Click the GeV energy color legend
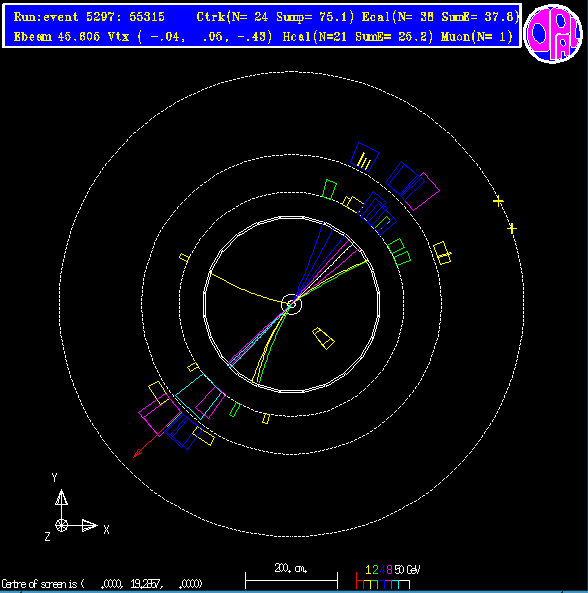Viewport: 588px width, 593px height. (388, 578)
